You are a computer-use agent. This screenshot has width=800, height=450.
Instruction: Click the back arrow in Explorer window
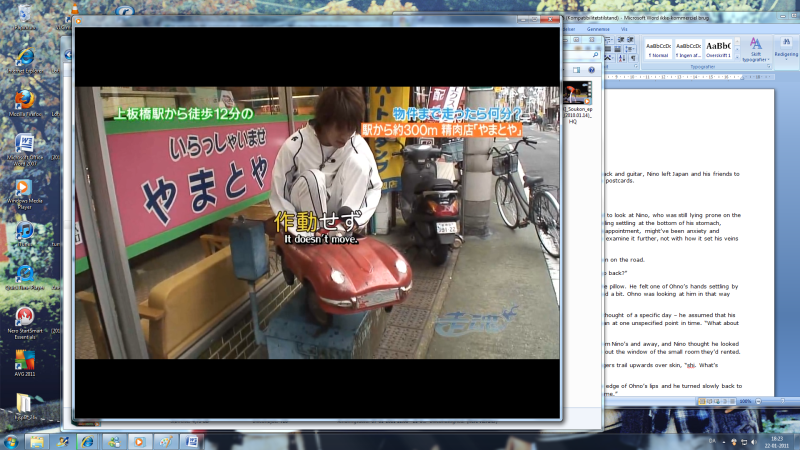68,55
